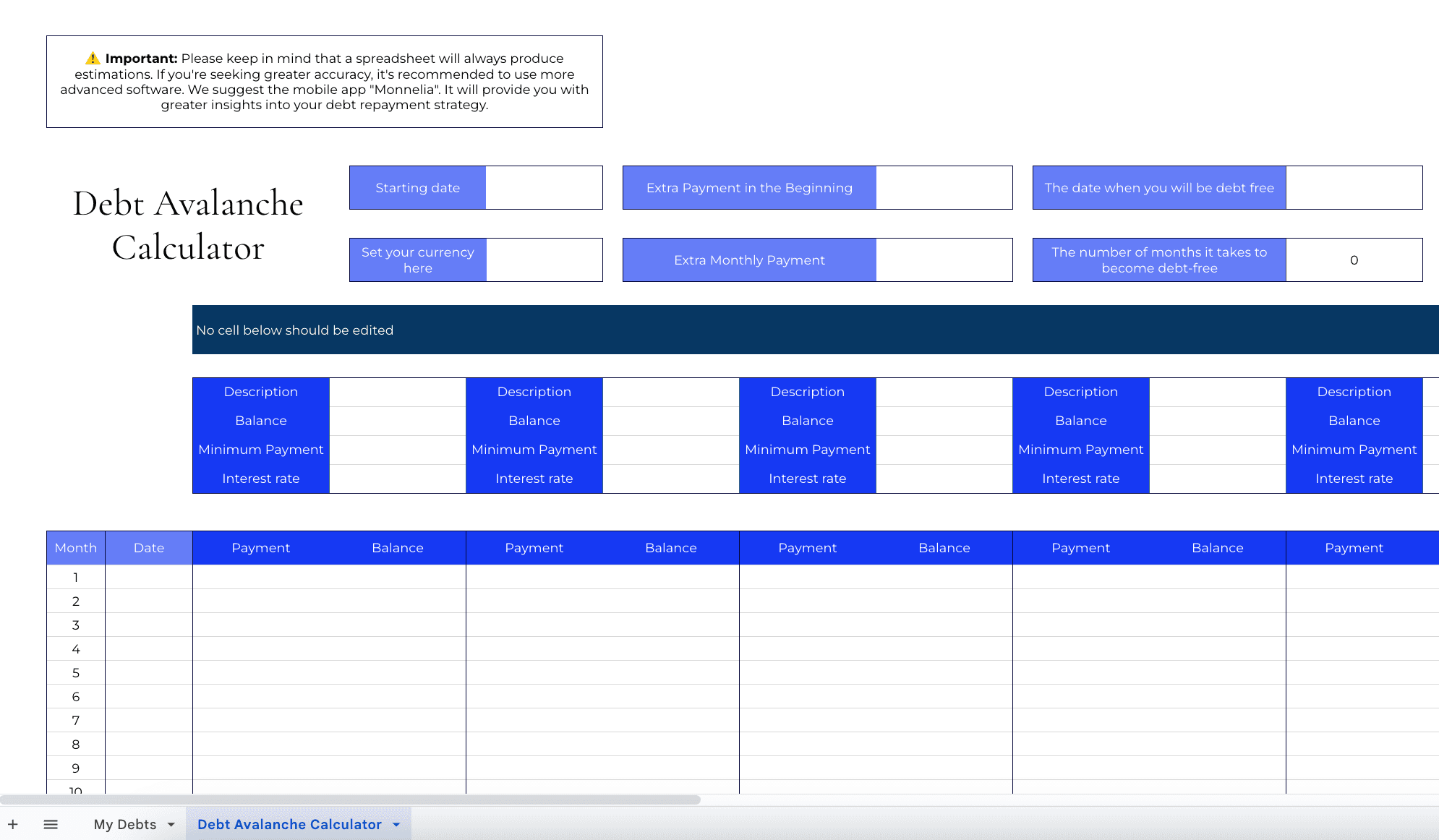Screen dimensions: 1439x840
Task: Click second debt Description input cell
Action: (670, 391)
